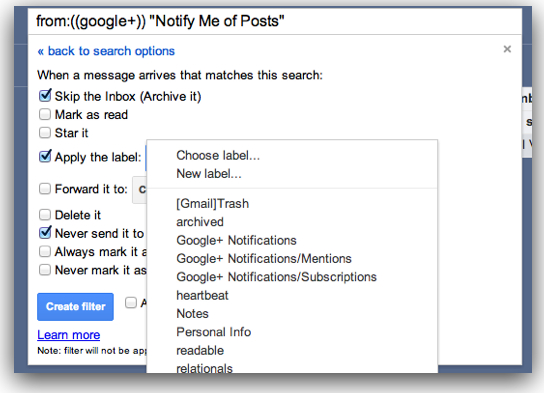Close the filter dialog with the X
The width and height of the screenshot is (544, 393).
(x=507, y=49)
